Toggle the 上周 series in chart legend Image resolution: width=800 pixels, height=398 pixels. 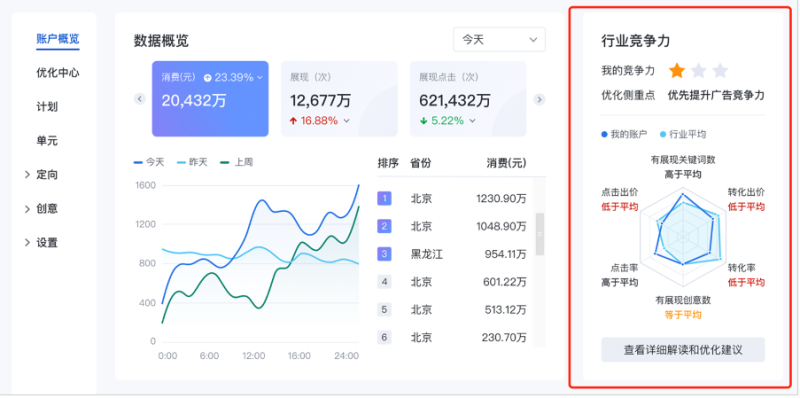click(x=236, y=162)
